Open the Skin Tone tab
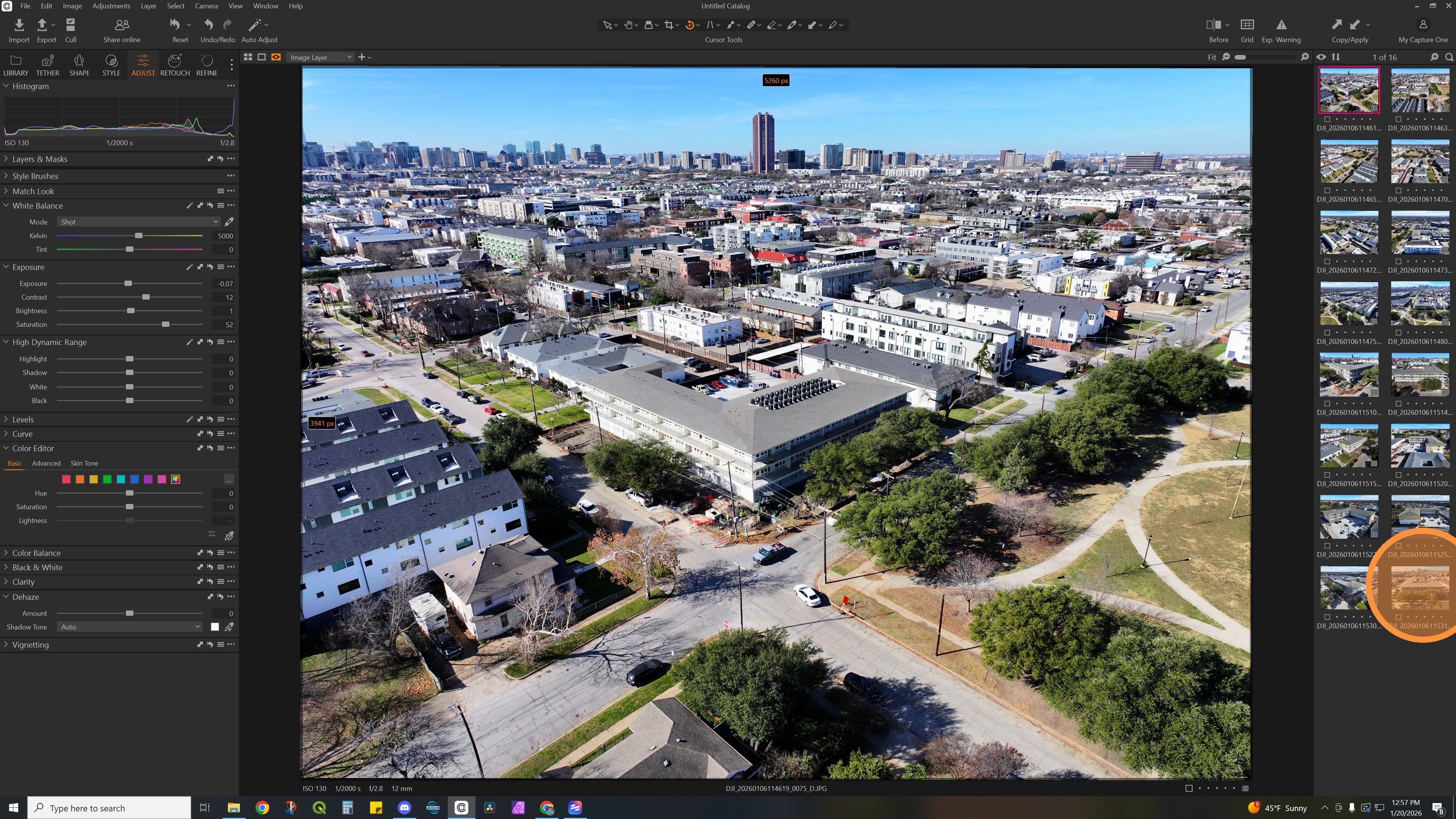Screen dimensions: 1456x819 (x=84, y=463)
